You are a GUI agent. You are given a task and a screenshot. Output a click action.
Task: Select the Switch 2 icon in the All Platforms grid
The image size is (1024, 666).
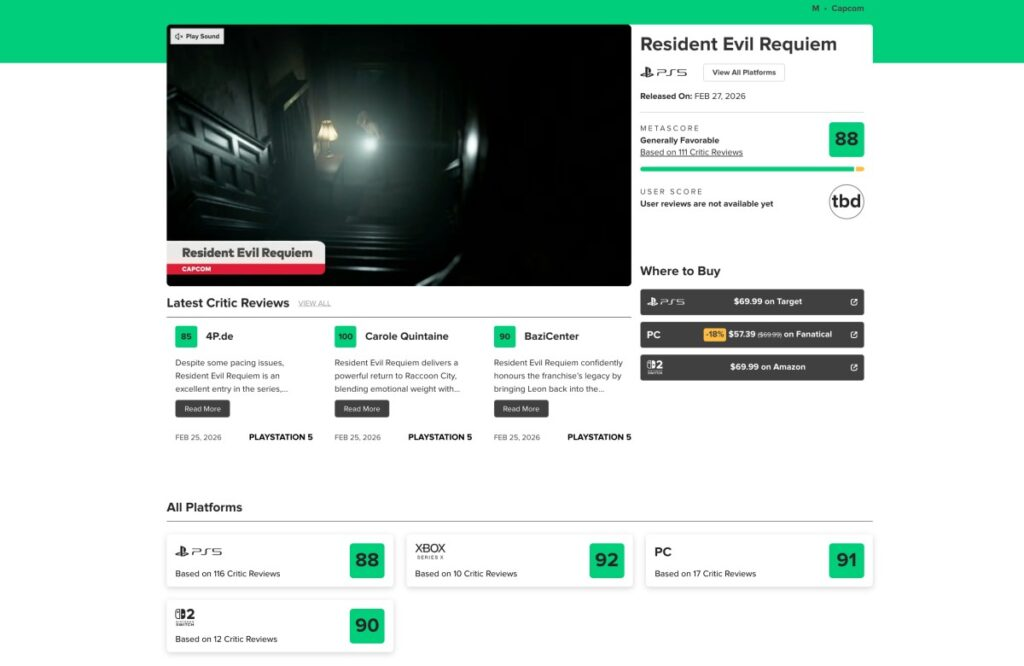tap(183, 617)
